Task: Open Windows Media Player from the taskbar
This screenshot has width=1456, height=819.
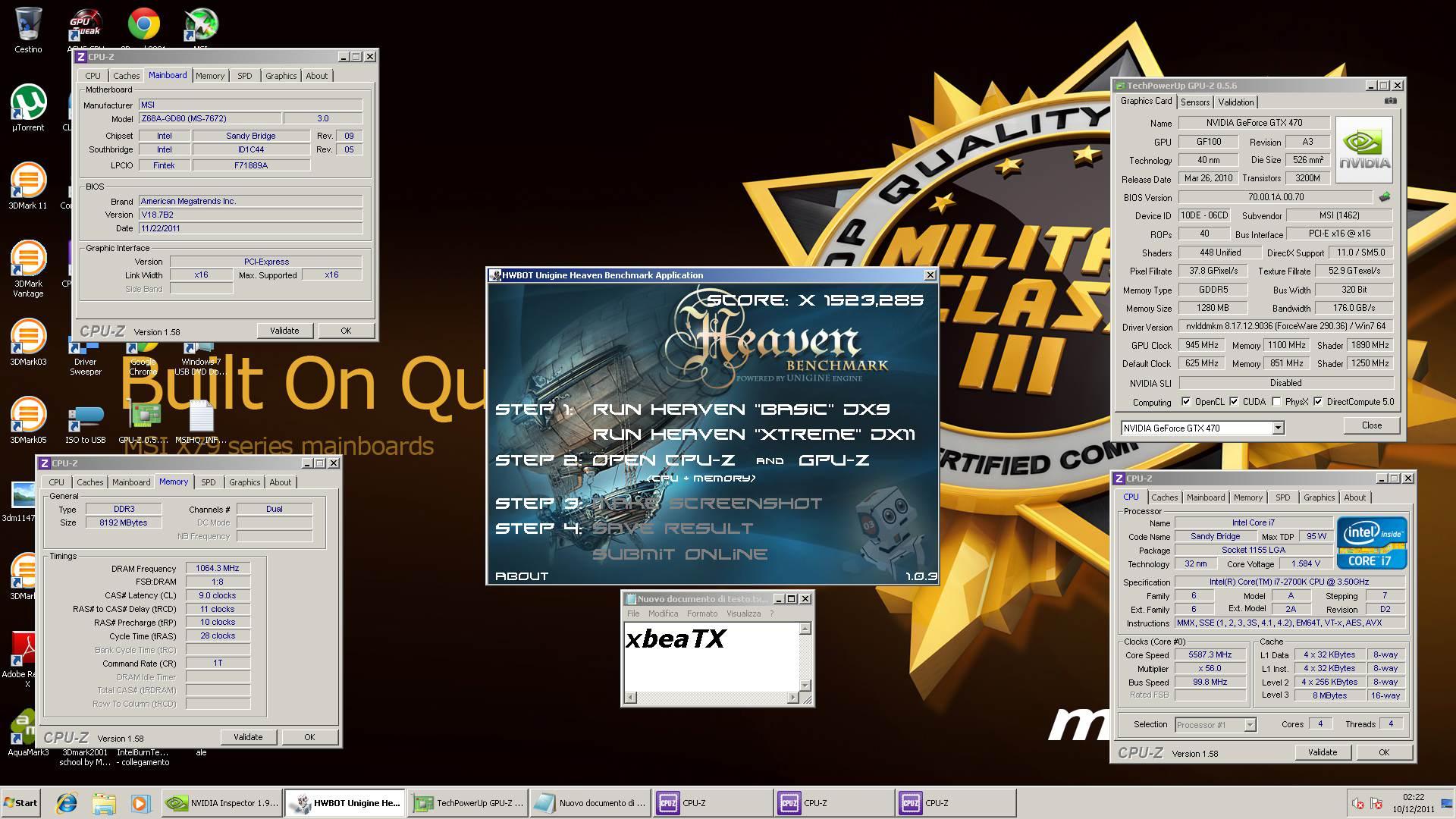Action: pyautogui.click(x=140, y=803)
